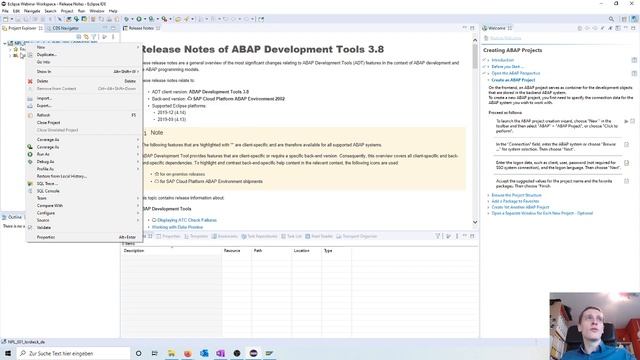Open the Templates tab in the bottom panel
The height and width of the screenshot is (360, 640).
(196, 236)
